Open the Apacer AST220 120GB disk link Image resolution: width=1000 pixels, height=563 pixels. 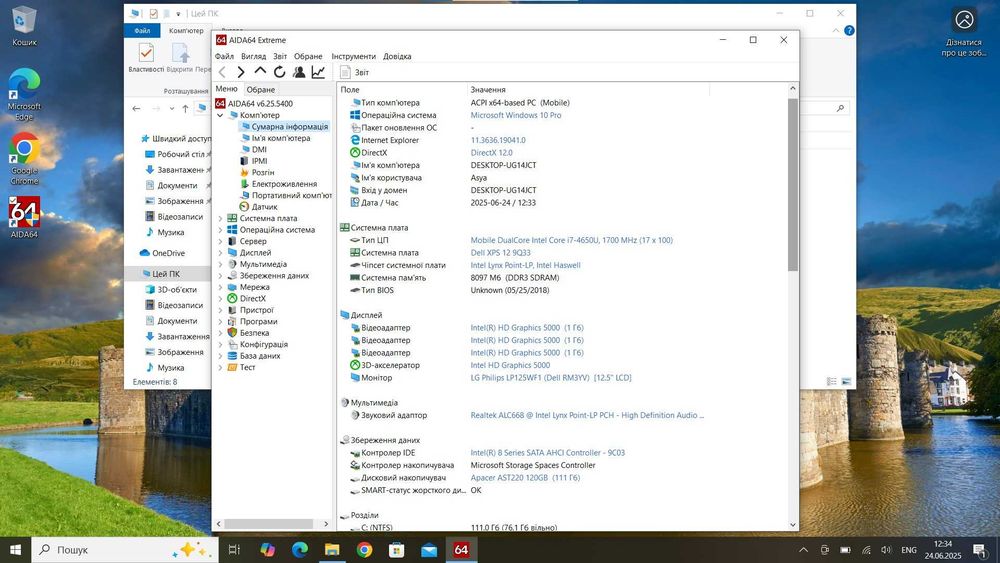[x=525, y=478]
